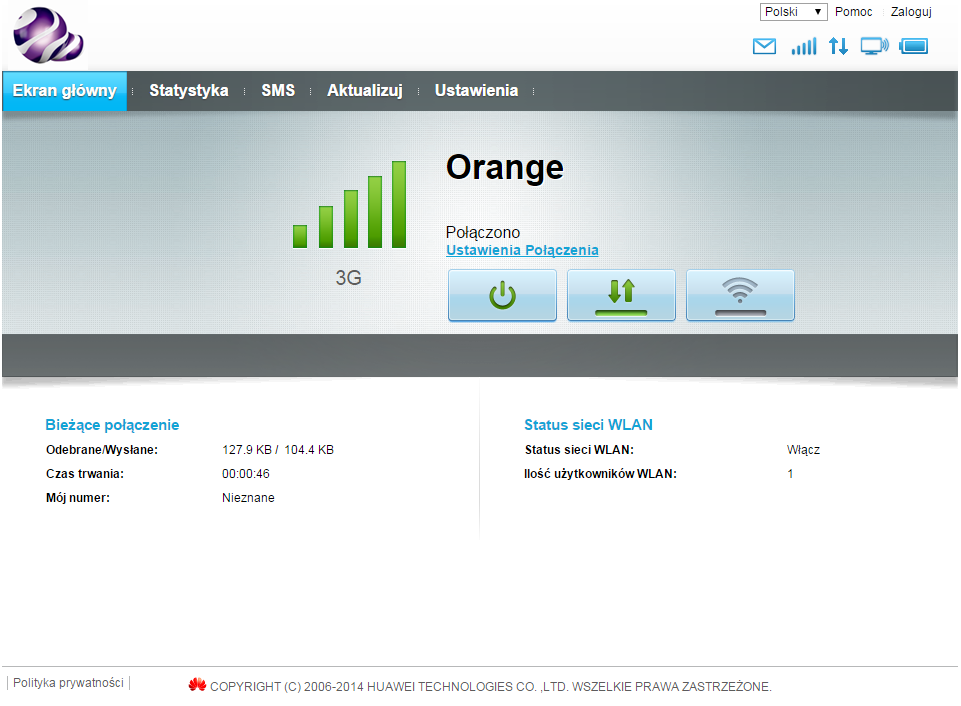Click the Zaloguj login link
961x706 pixels.
point(911,12)
